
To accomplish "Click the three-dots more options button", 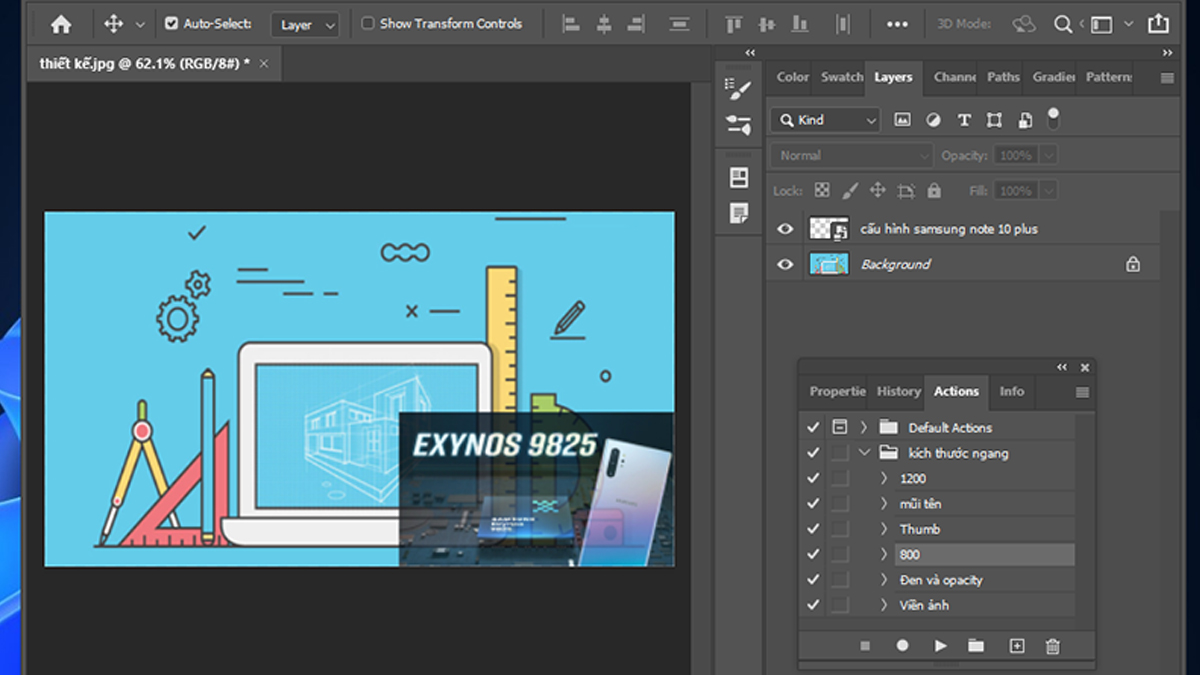I will tap(897, 24).
